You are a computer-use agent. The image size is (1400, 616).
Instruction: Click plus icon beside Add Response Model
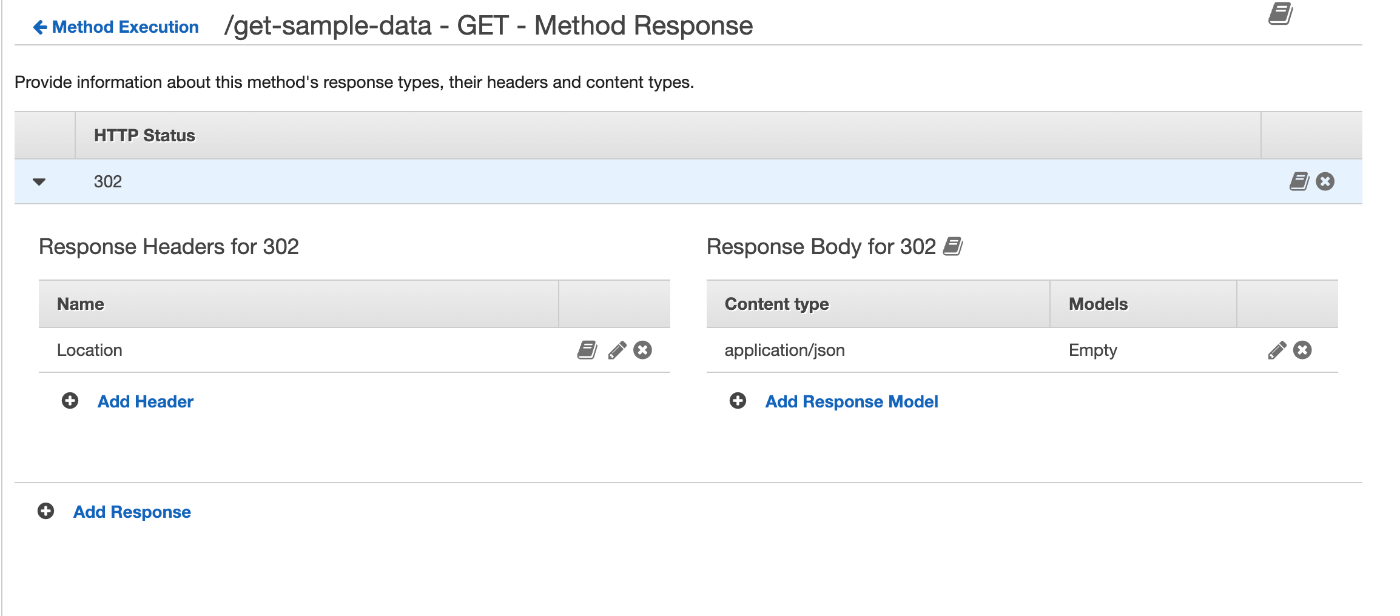click(x=738, y=401)
